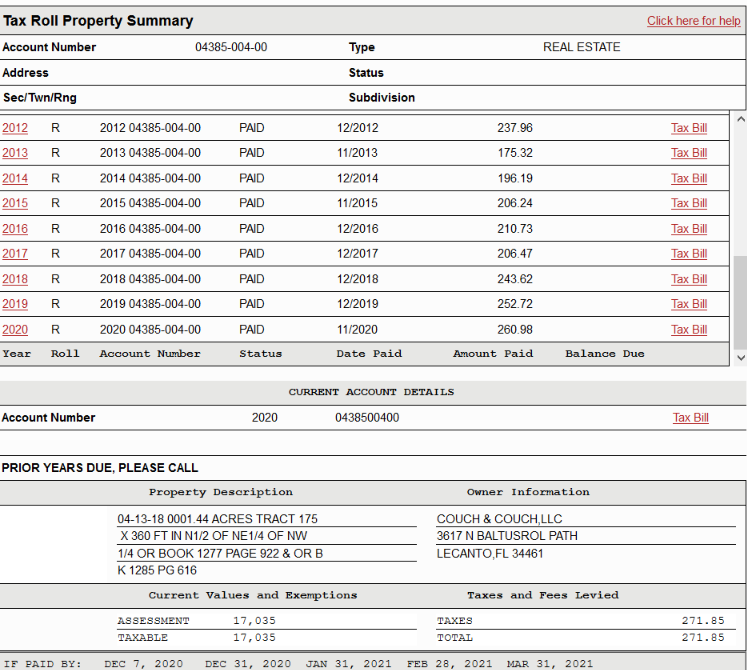Viewport: 747px width, 670px height.
Task: Click date paid 11/2020
Action: (357, 330)
